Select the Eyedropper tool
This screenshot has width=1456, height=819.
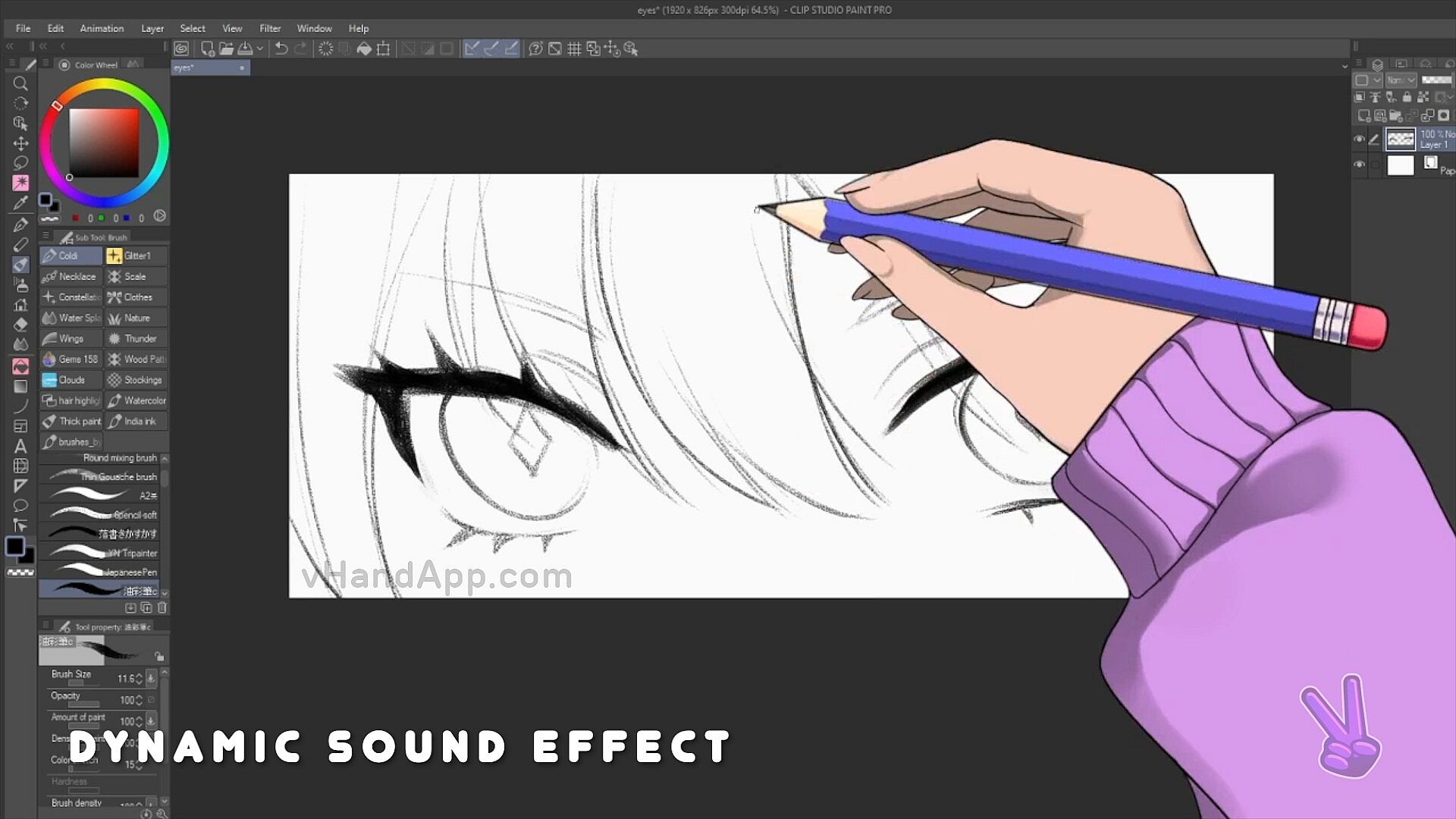(20, 202)
